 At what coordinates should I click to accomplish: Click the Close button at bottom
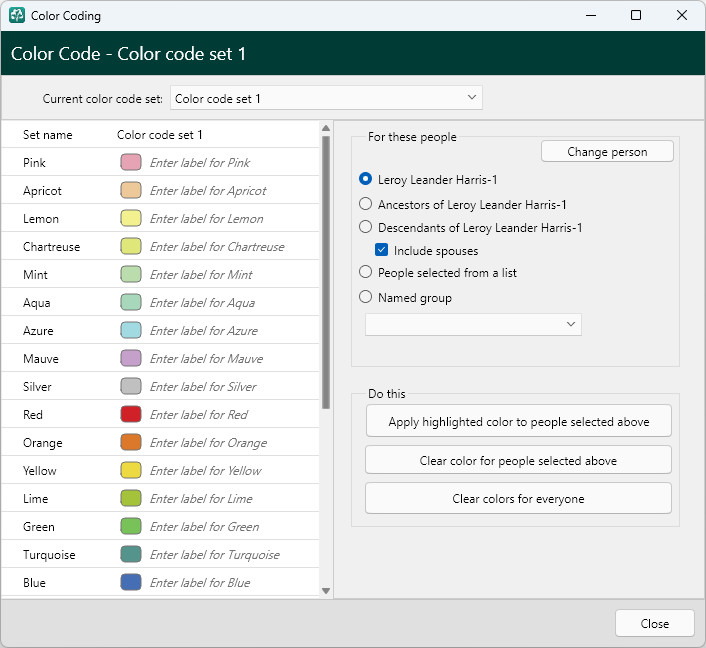(655, 623)
